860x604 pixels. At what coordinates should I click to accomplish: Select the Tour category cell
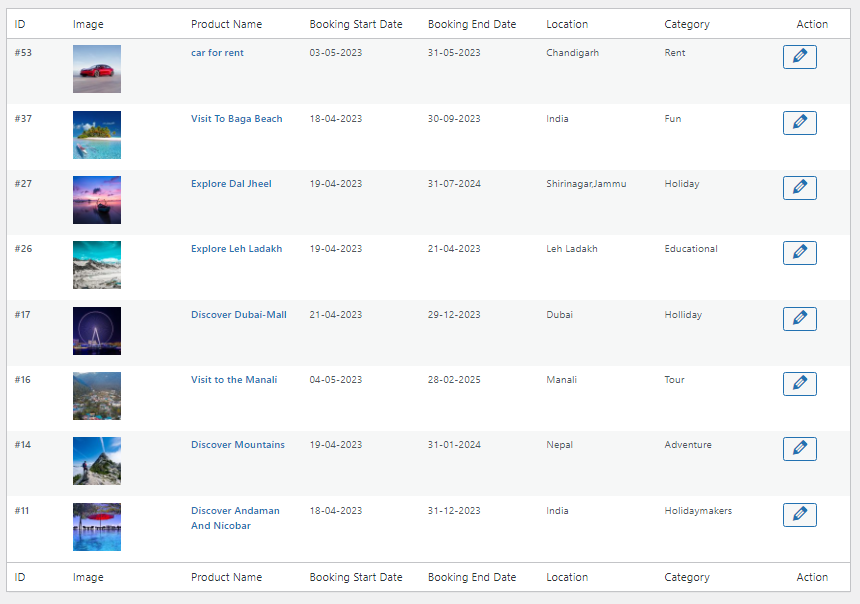(674, 380)
